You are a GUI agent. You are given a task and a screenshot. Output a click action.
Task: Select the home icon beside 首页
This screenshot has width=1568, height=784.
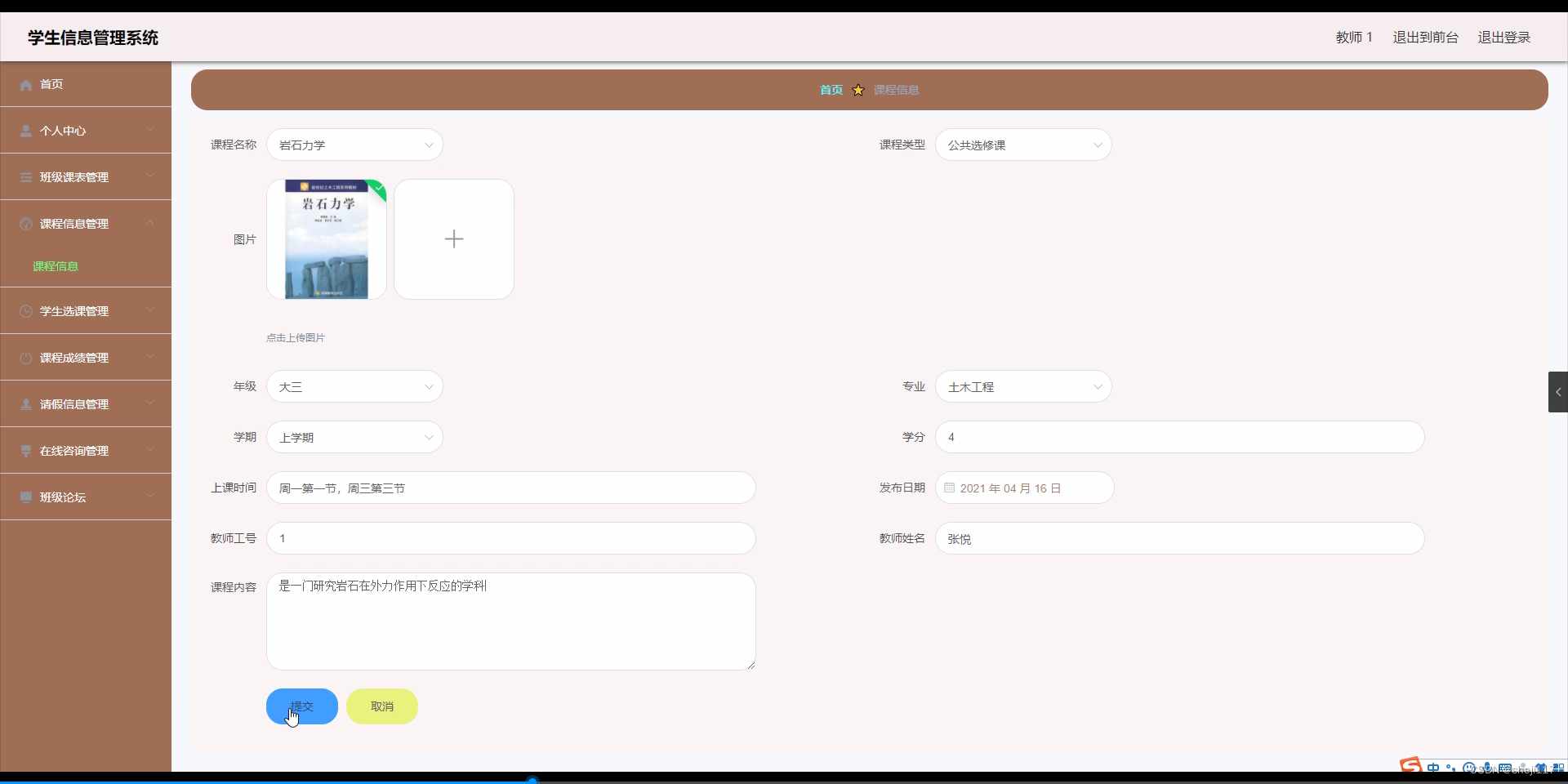(x=25, y=85)
